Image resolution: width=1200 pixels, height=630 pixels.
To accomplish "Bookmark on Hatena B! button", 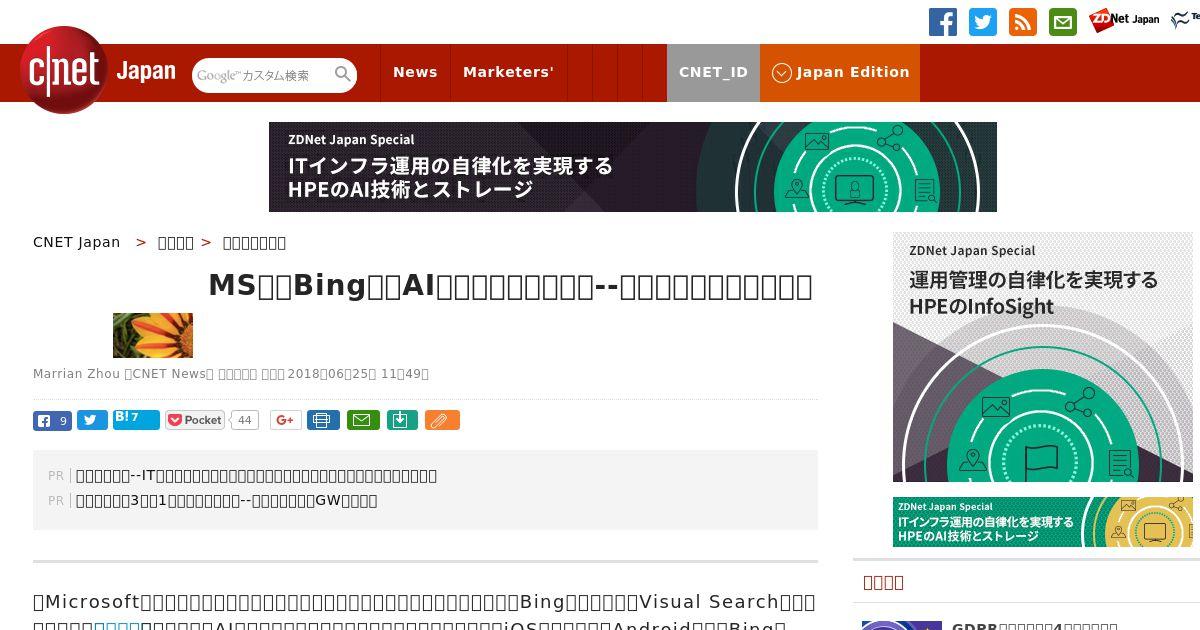I will pos(136,419).
